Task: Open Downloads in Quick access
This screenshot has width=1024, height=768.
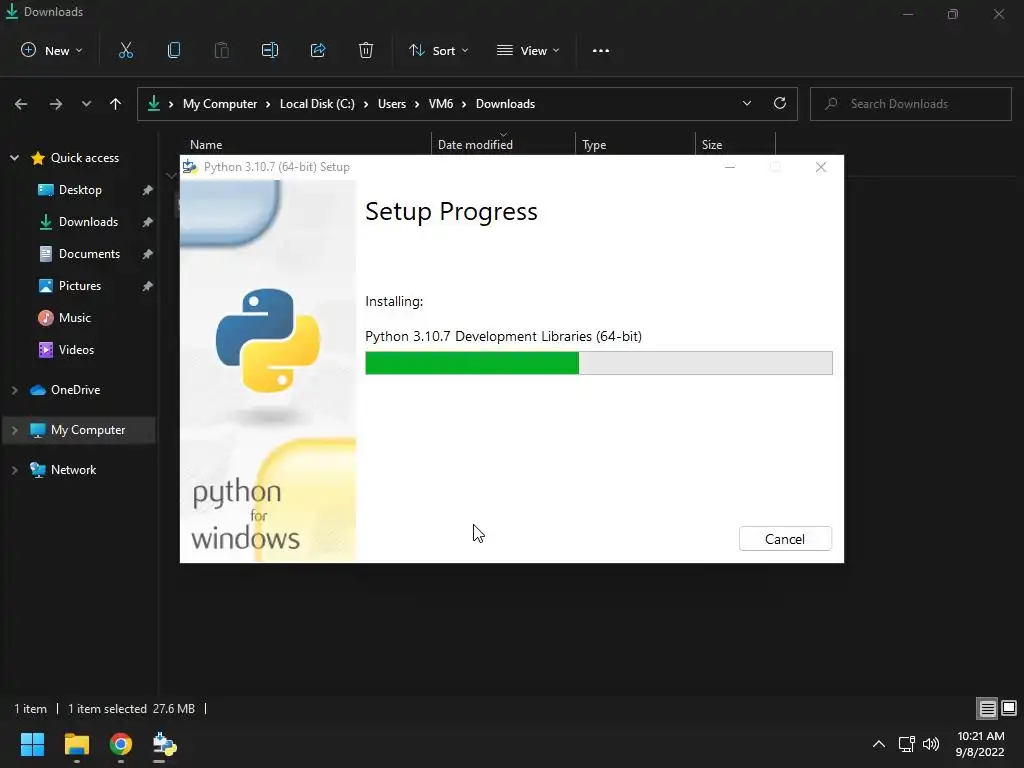Action: 88,222
